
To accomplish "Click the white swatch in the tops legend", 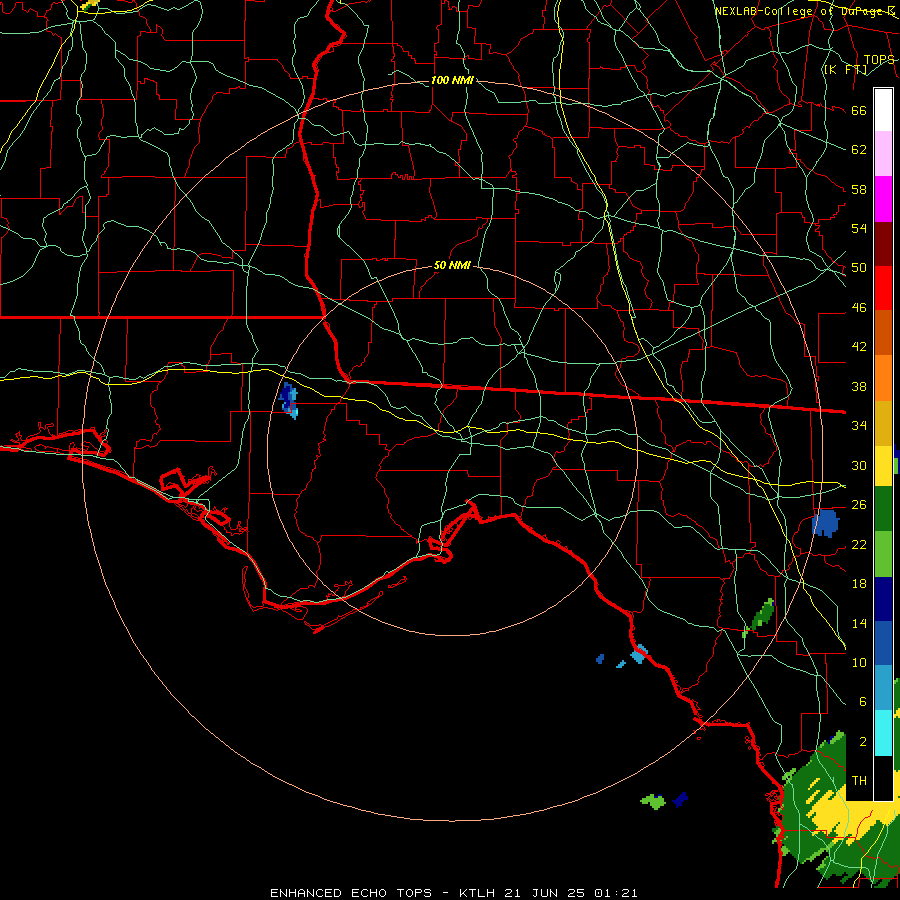I will click(883, 110).
